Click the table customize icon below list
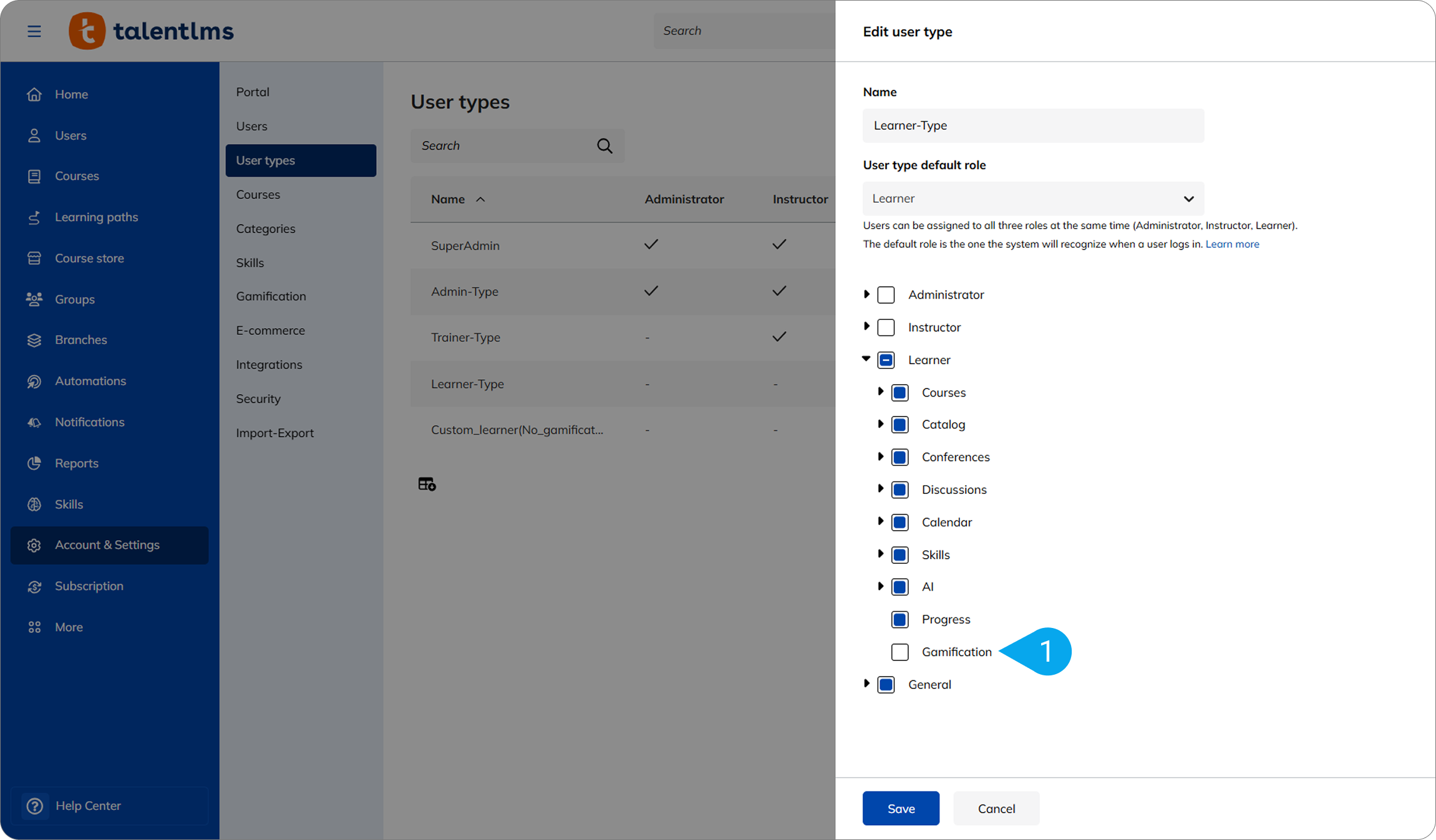This screenshot has height=840, width=1436. pyautogui.click(x=427, y=484)
